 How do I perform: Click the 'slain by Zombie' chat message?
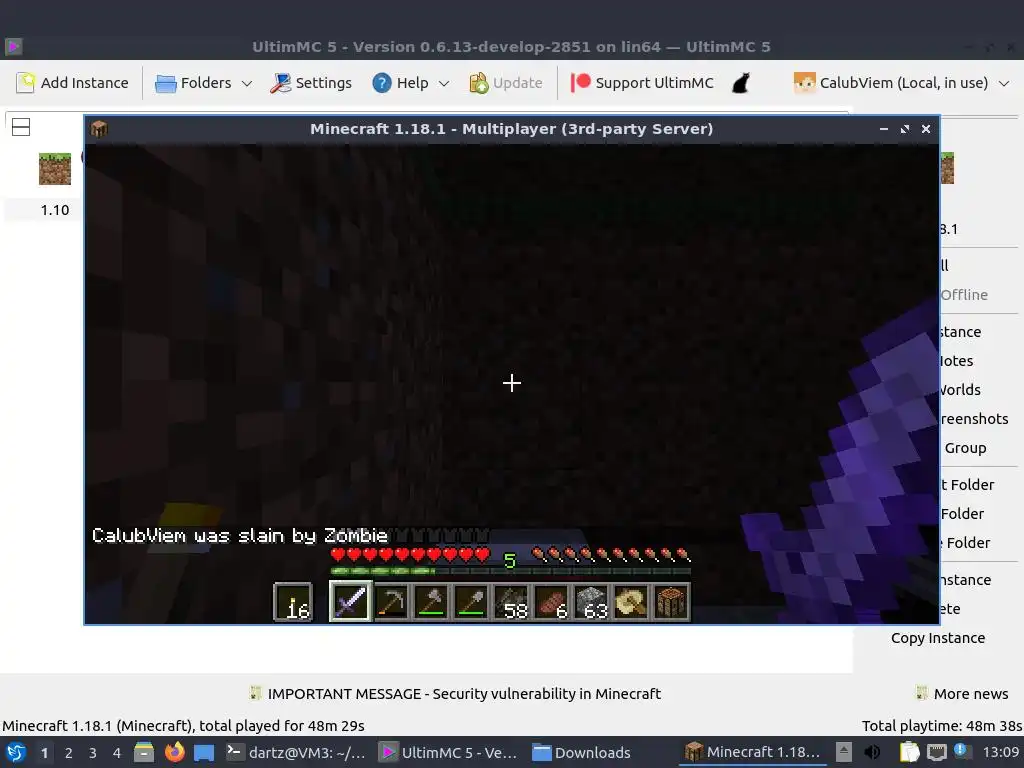240,536
